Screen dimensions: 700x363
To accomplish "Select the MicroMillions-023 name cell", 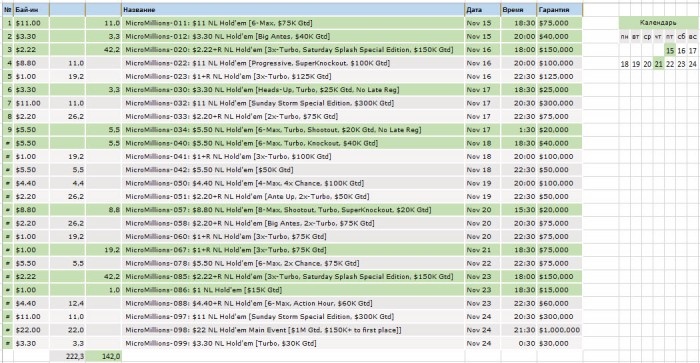I will (x=293, y=76).
